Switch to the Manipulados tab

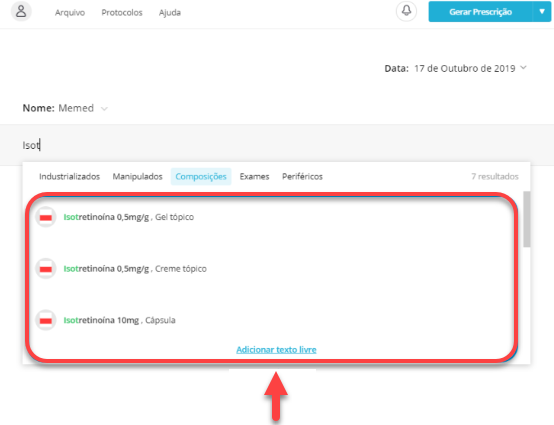137,176
